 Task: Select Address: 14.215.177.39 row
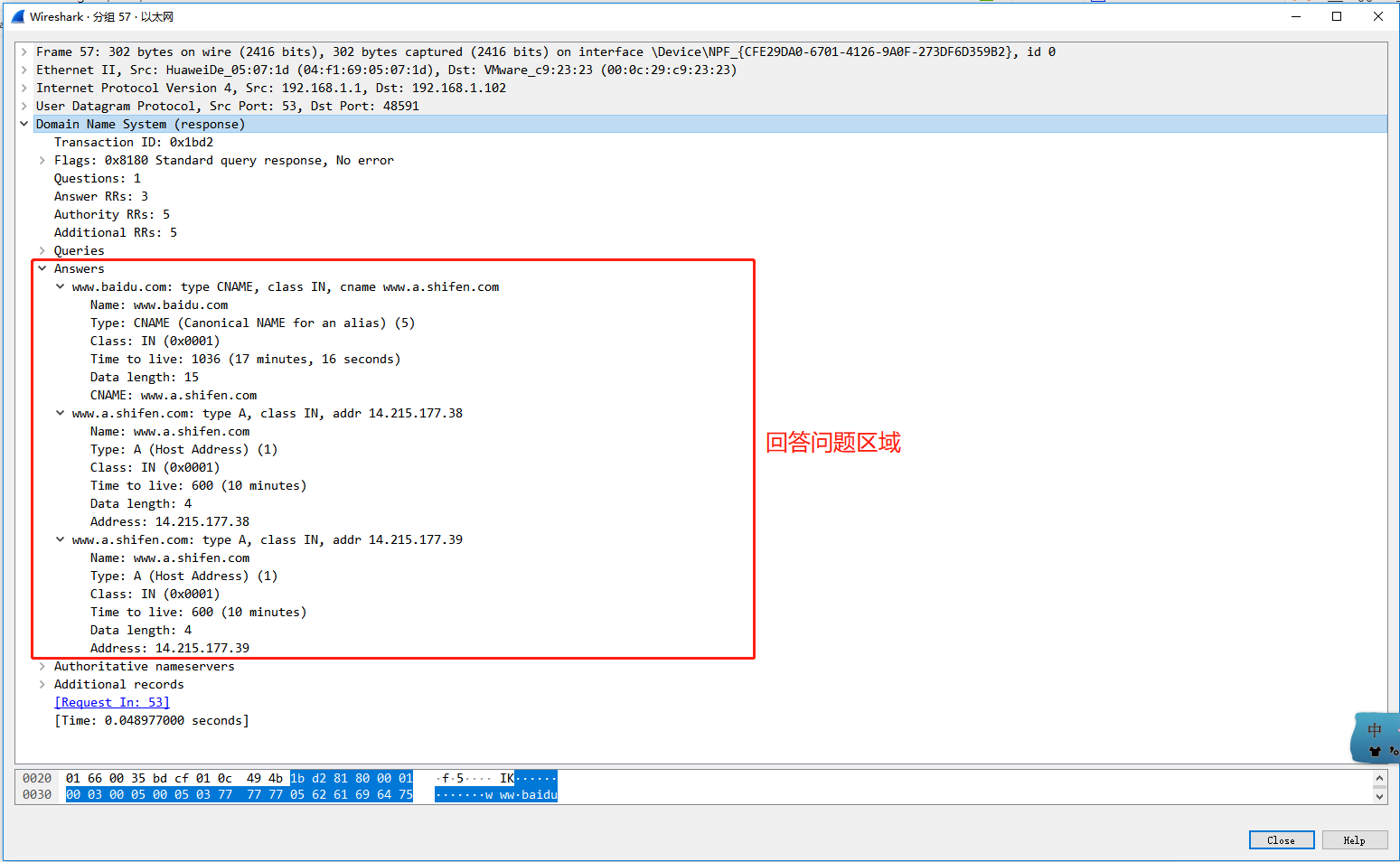pos(170,648)
